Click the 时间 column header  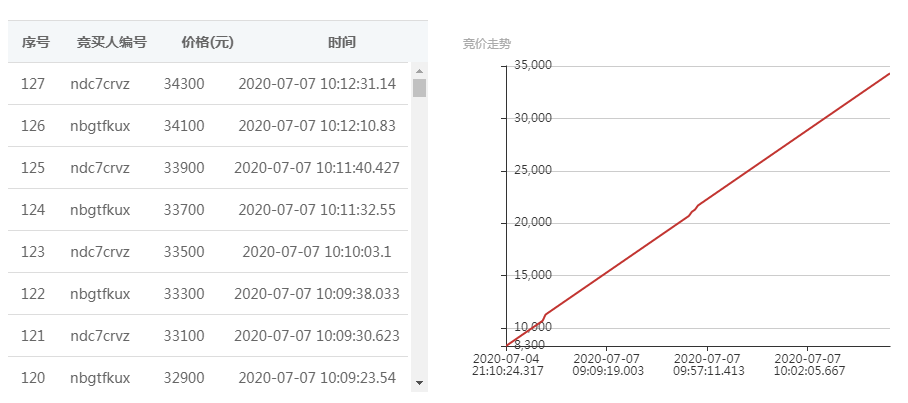341,42
